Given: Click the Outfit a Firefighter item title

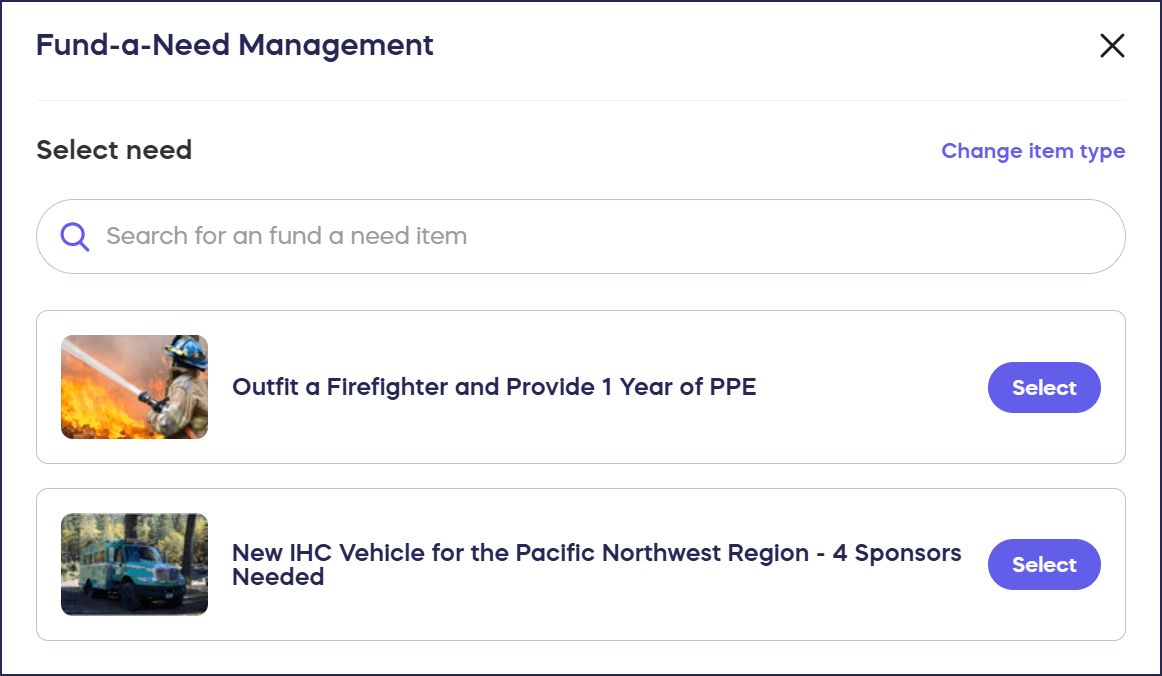Looking at the screenshot, I should (494, 387).
